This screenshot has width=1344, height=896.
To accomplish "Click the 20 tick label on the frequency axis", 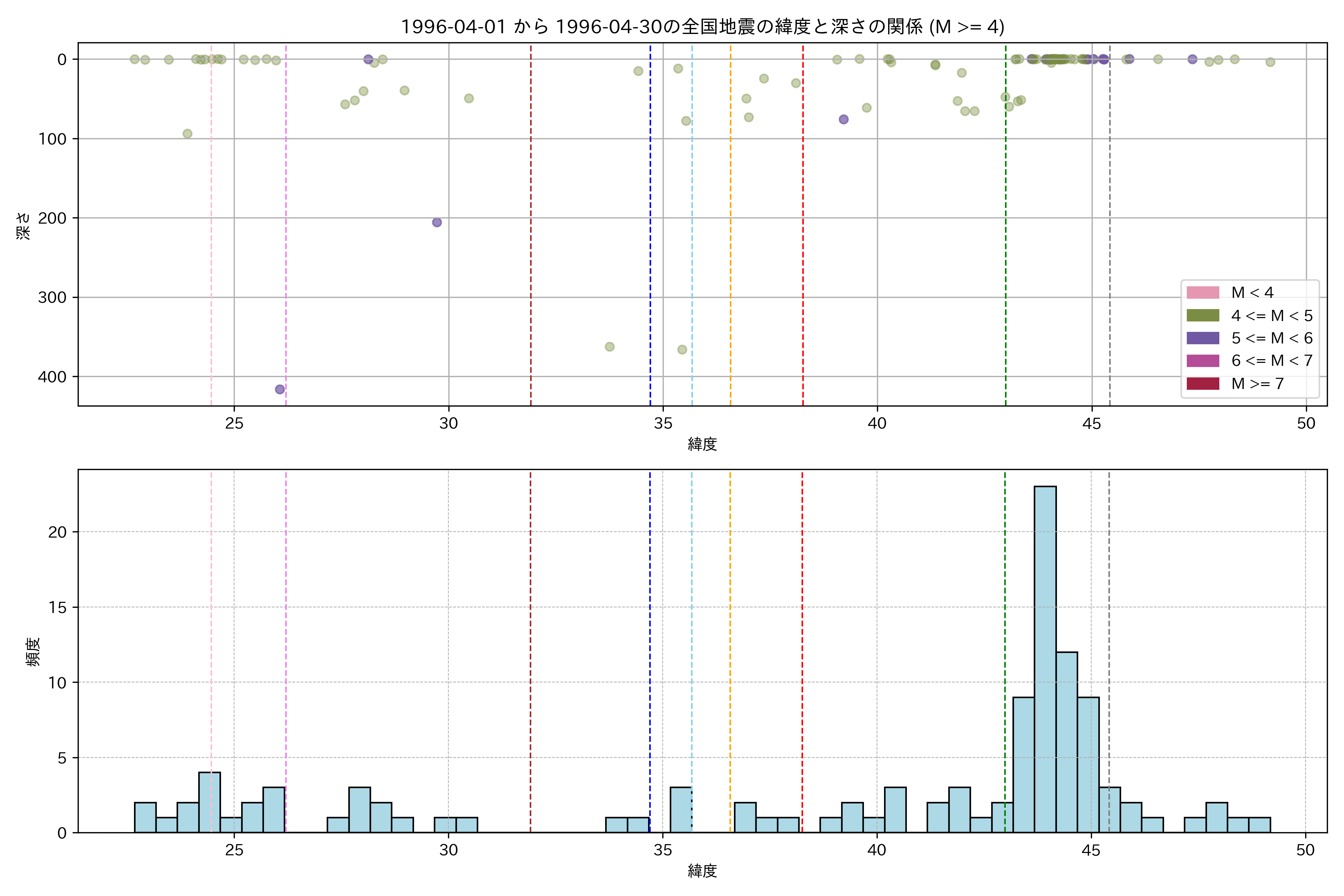I will point(57,532).
